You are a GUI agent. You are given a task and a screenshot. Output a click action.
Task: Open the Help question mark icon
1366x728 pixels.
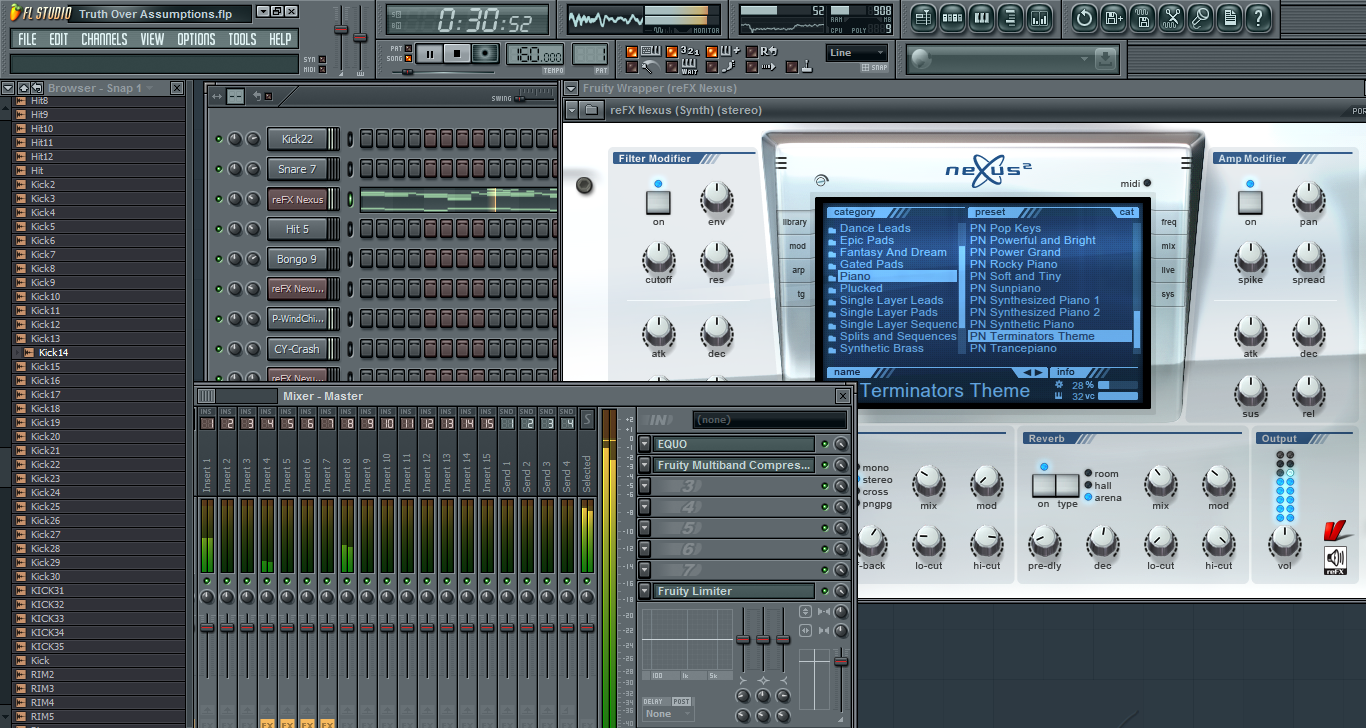point(1259,17)
